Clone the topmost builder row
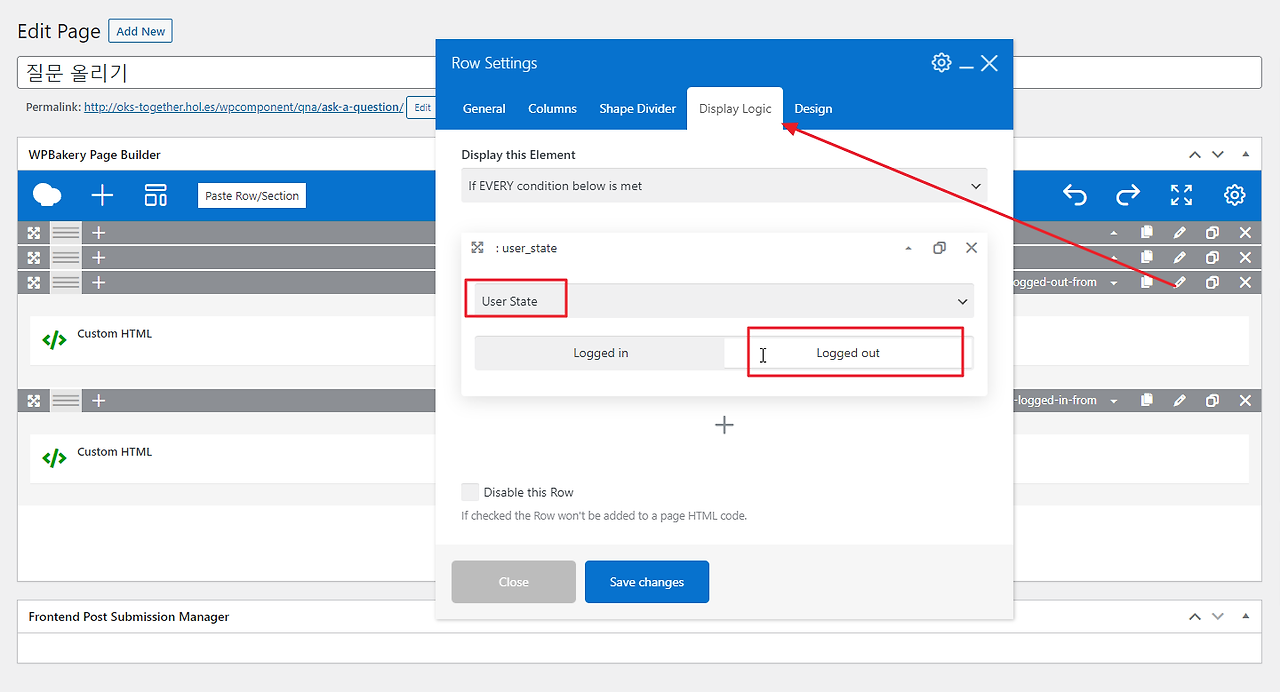Viewport: 1280px width, 692px height. tap(1212, 232)
